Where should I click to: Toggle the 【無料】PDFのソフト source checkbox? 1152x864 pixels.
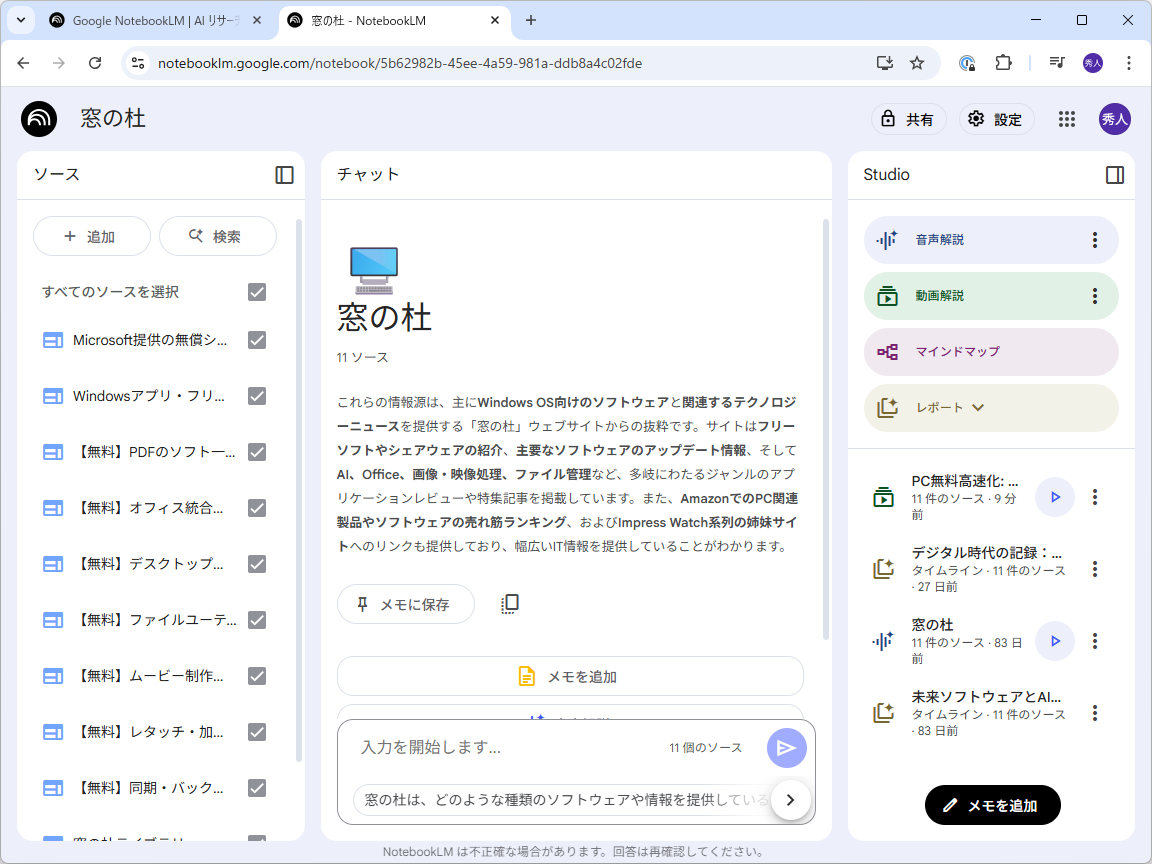[x=257, y=452]
